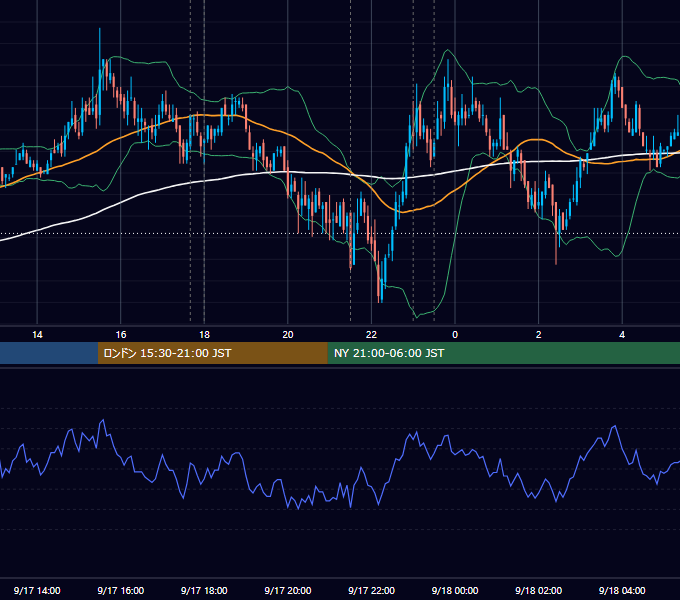The height and width of the screenshot is (600, 680).
Task: Click the 16 hour label on chart axis
Action: tap(121, 335)
